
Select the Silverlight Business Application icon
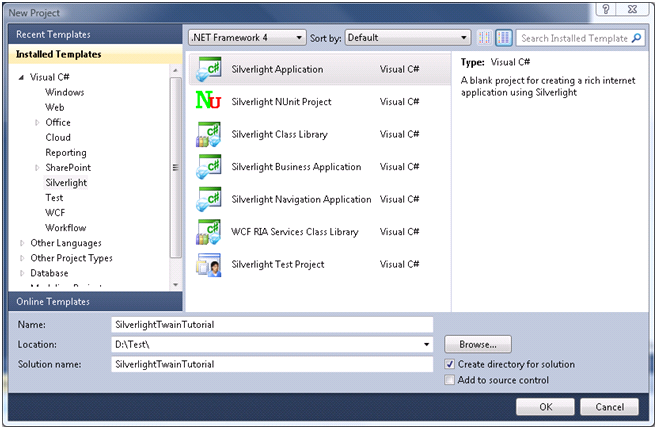[208, 167]
